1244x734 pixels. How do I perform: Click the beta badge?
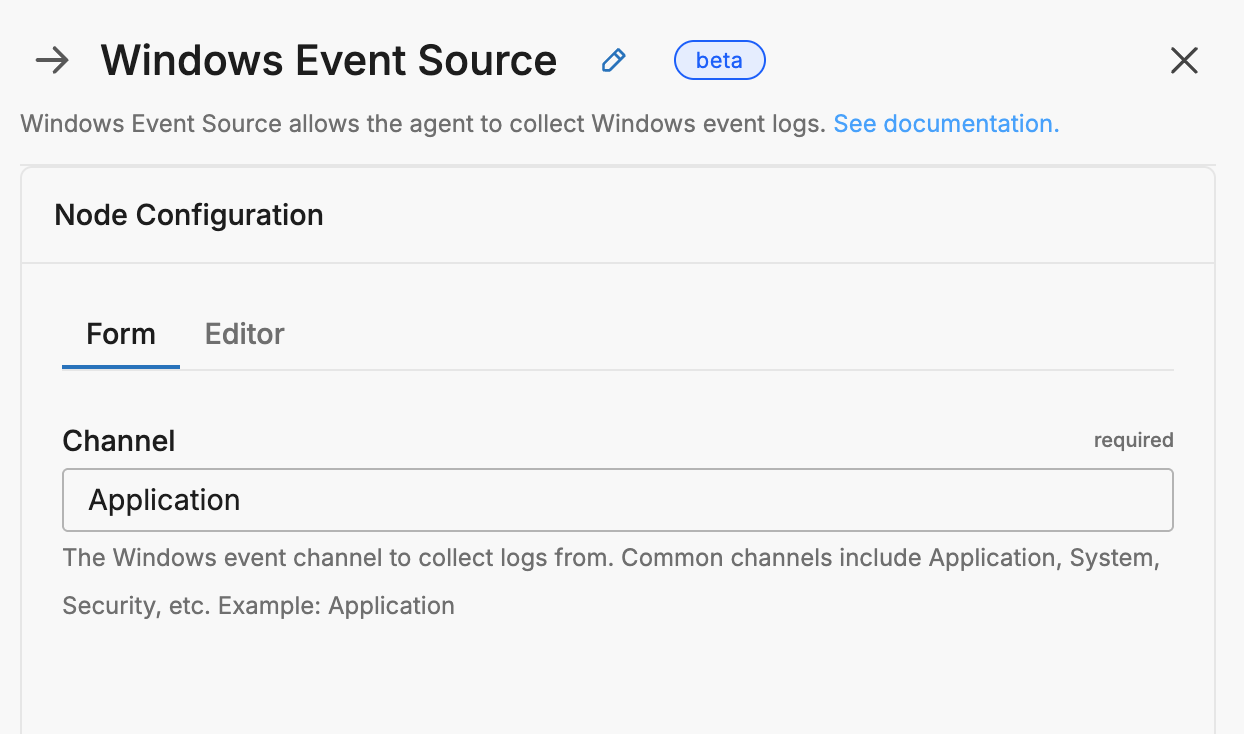click(x=720, y=60)
